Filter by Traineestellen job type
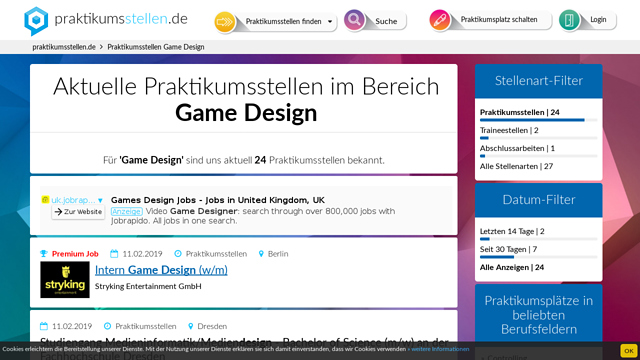The image size is (640, 360). (x=509, y=131)
